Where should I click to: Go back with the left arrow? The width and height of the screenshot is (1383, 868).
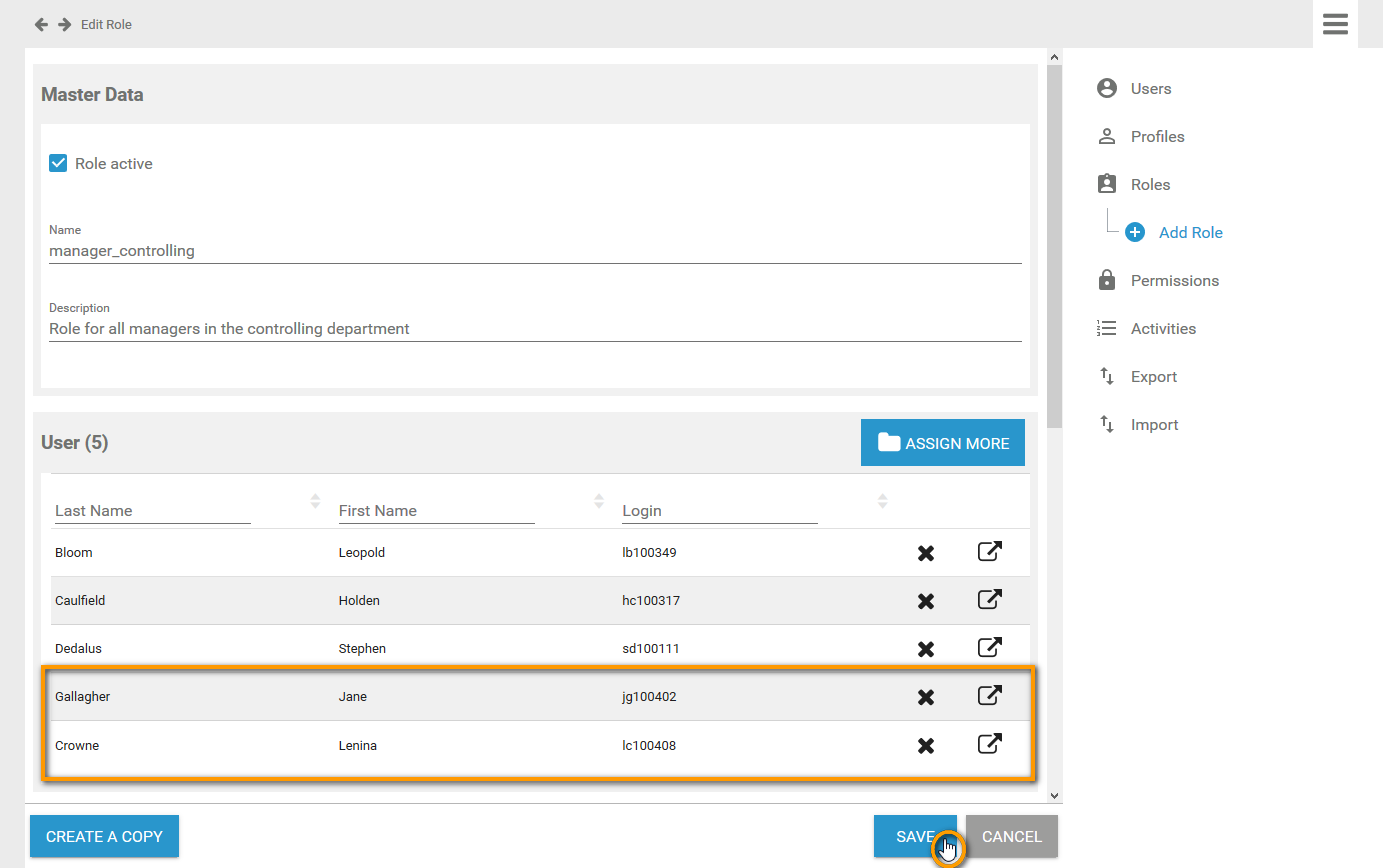coord(41,24)
